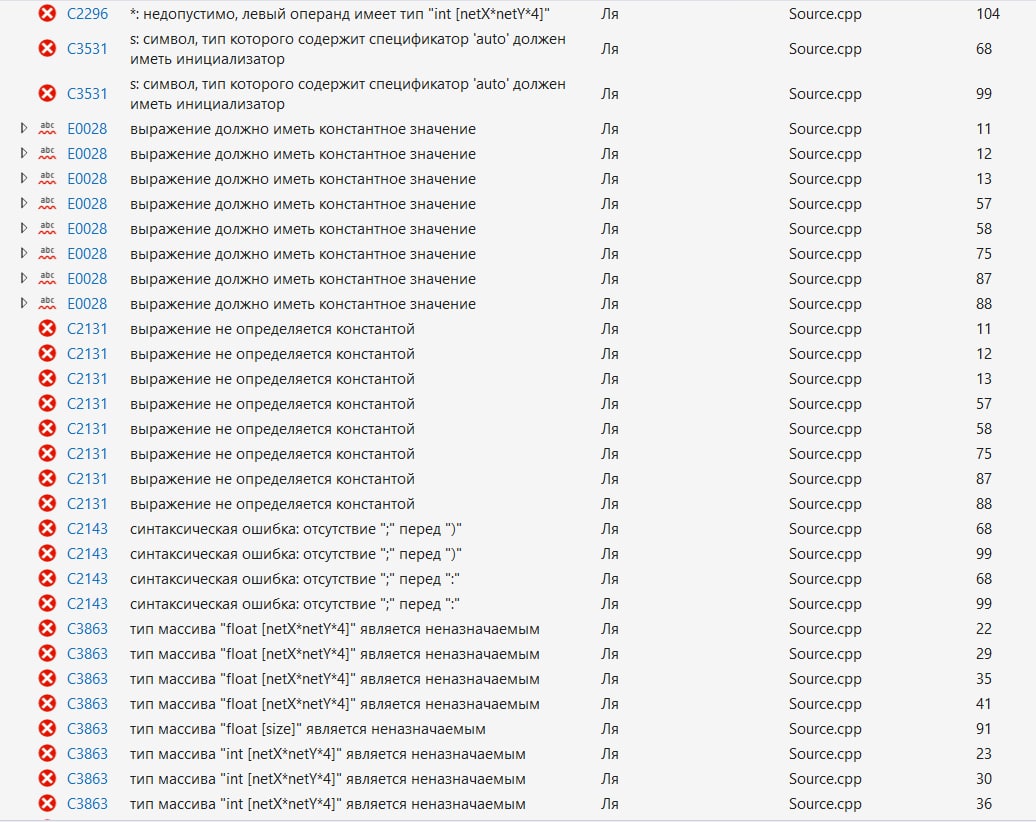Open the C2131 code link for line 58

(87, 429)
